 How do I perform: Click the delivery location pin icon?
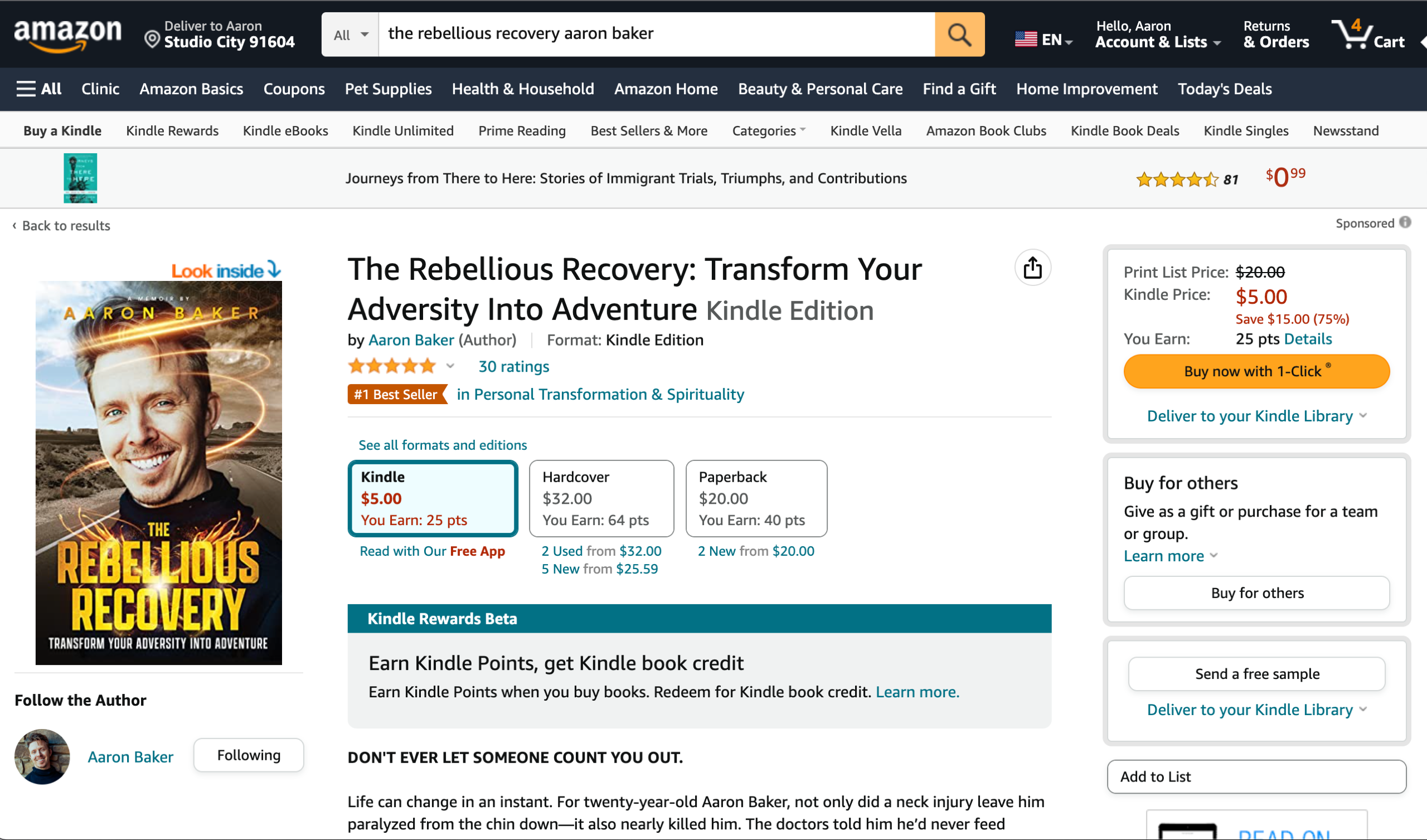click(152, 40)
